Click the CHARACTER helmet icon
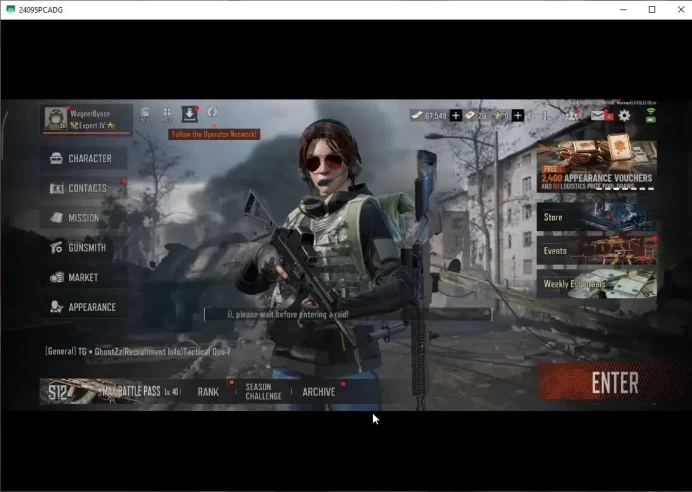Image resolution: width=692 pixels, height=492 pixels. click(56, 158)
